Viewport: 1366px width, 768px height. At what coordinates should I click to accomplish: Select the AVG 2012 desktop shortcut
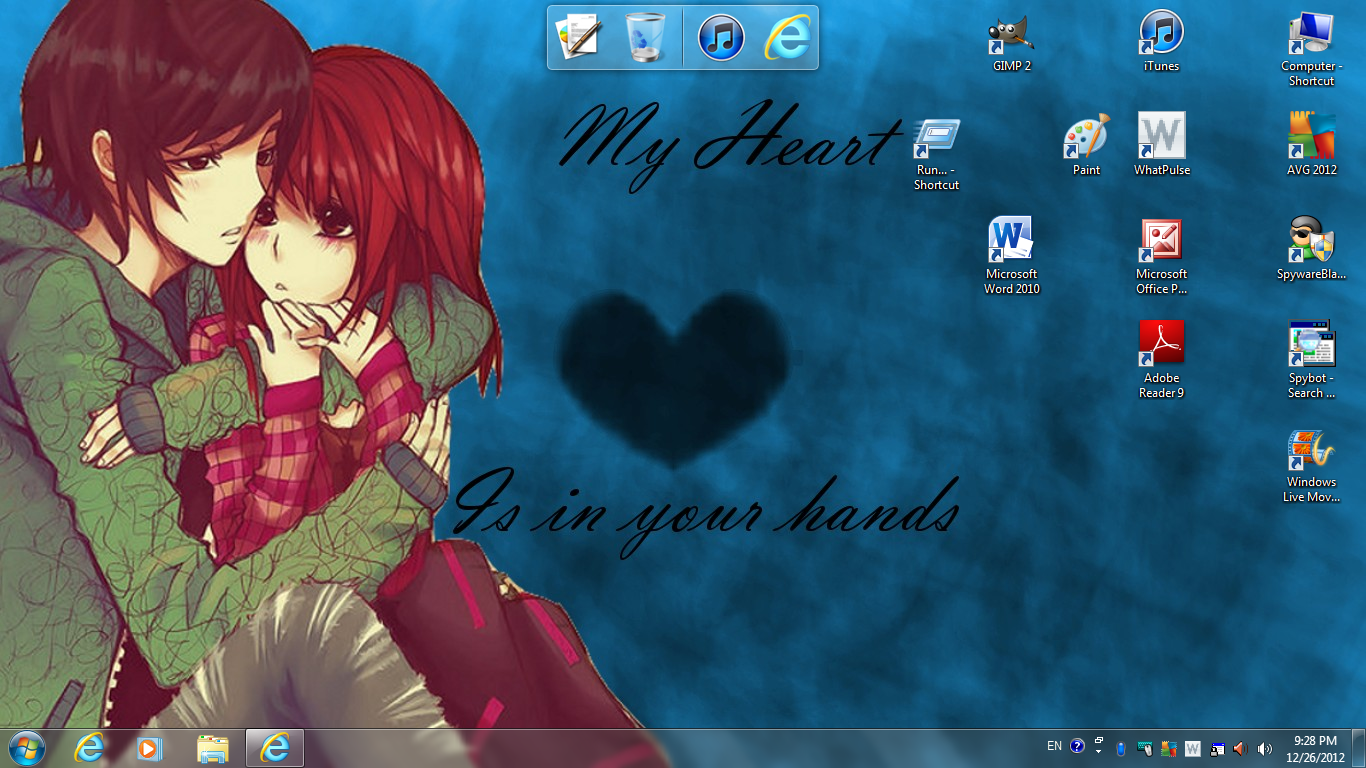click(x=1312, y=146)
